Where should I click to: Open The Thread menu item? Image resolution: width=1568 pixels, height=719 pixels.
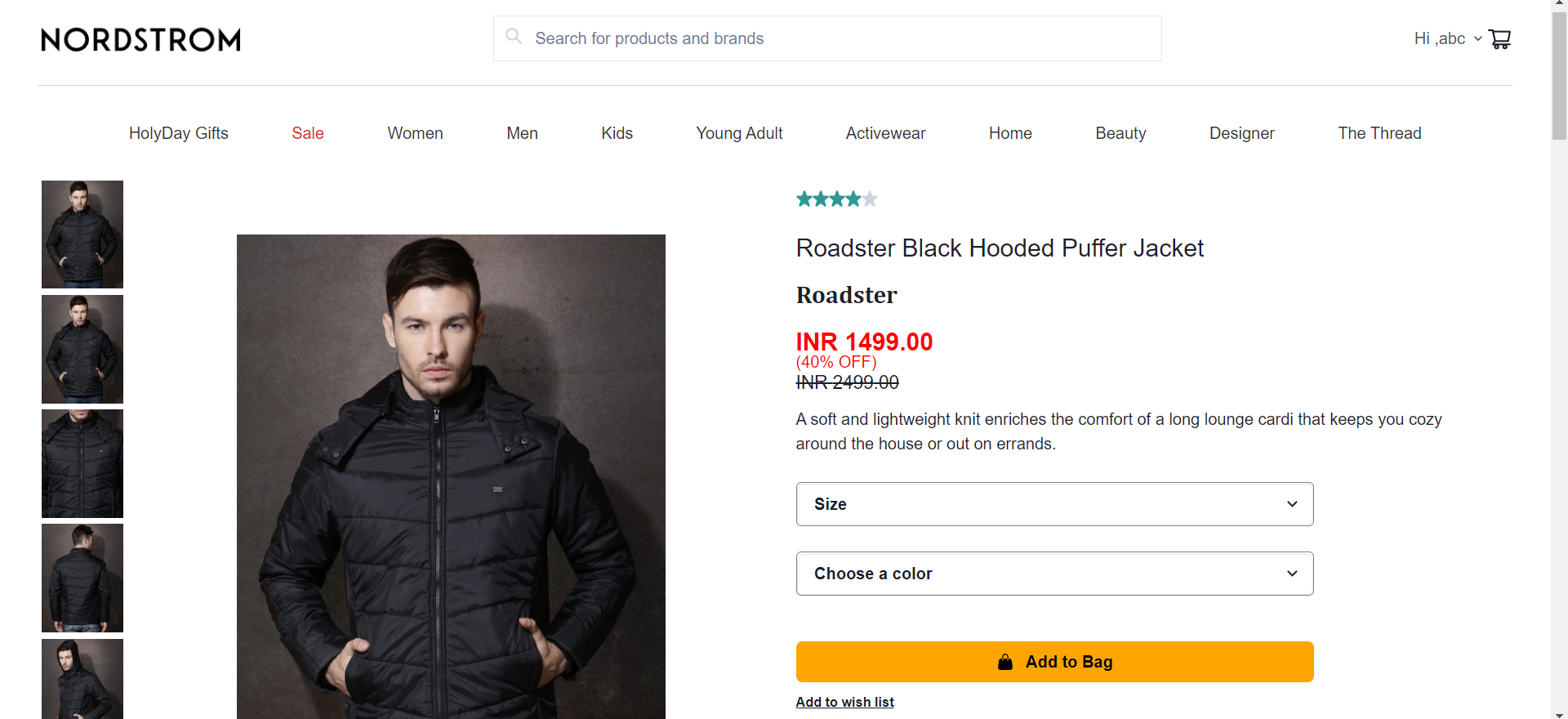point(1379,133)
